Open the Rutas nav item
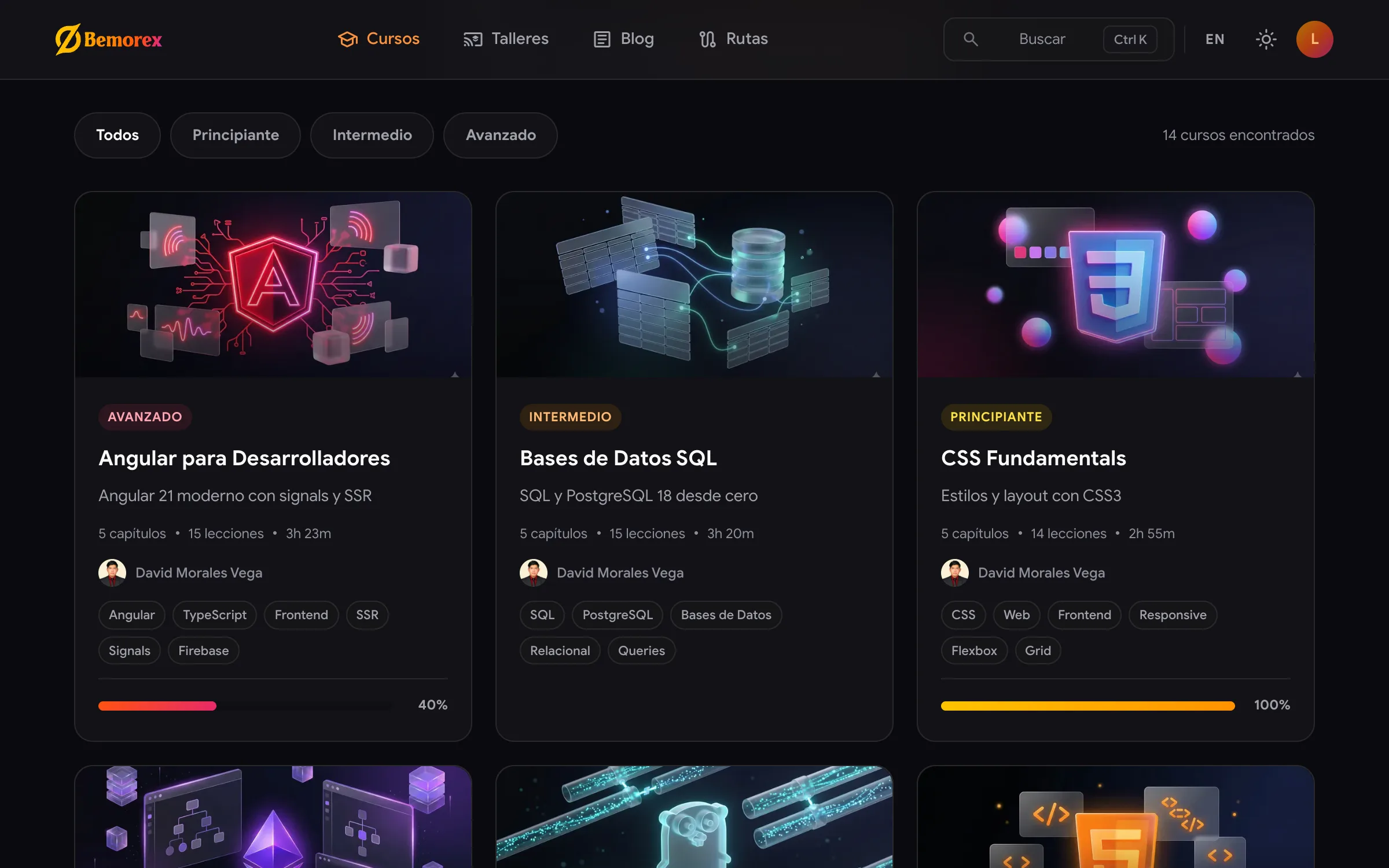The width and height of the screenshot is (1389, 868). tap(733, 39)
